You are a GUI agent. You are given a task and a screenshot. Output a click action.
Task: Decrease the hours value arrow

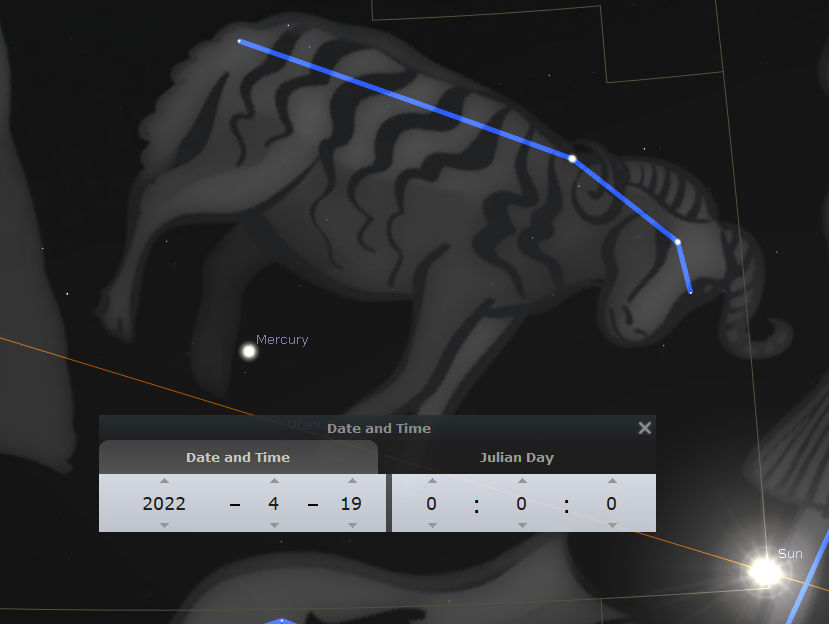pos(432,525)
